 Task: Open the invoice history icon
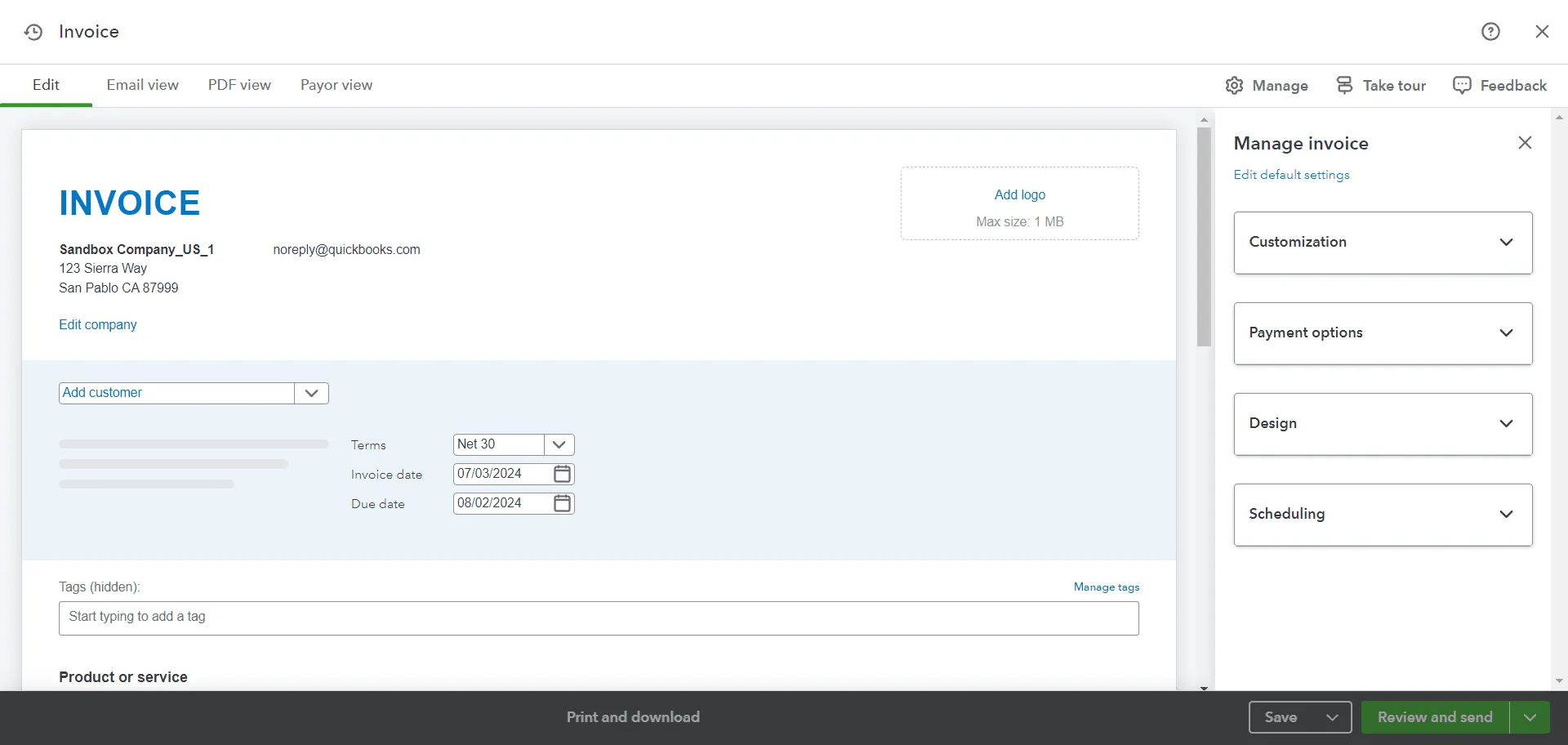tap(33, 32)
